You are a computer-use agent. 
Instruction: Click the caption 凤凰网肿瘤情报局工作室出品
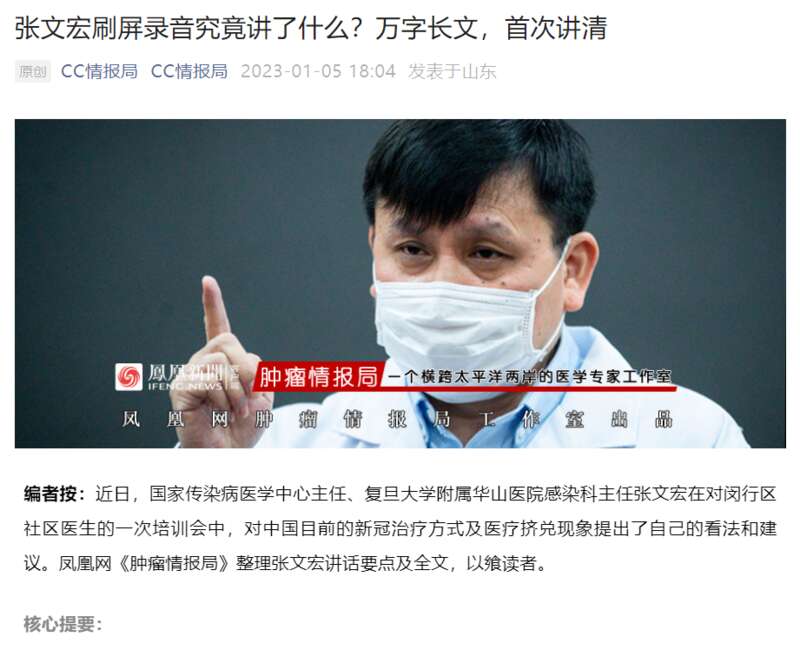(397, 419)
